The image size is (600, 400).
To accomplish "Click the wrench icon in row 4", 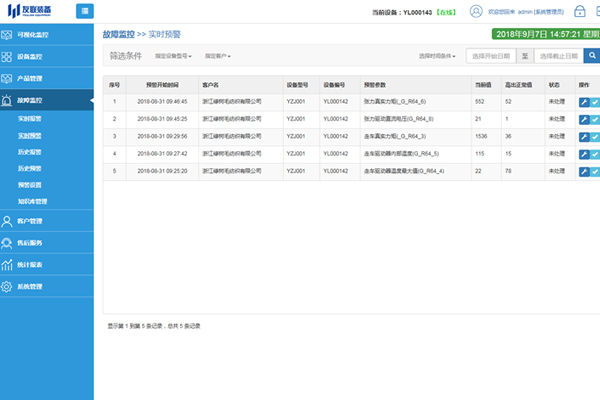I will tap(584, 154).
